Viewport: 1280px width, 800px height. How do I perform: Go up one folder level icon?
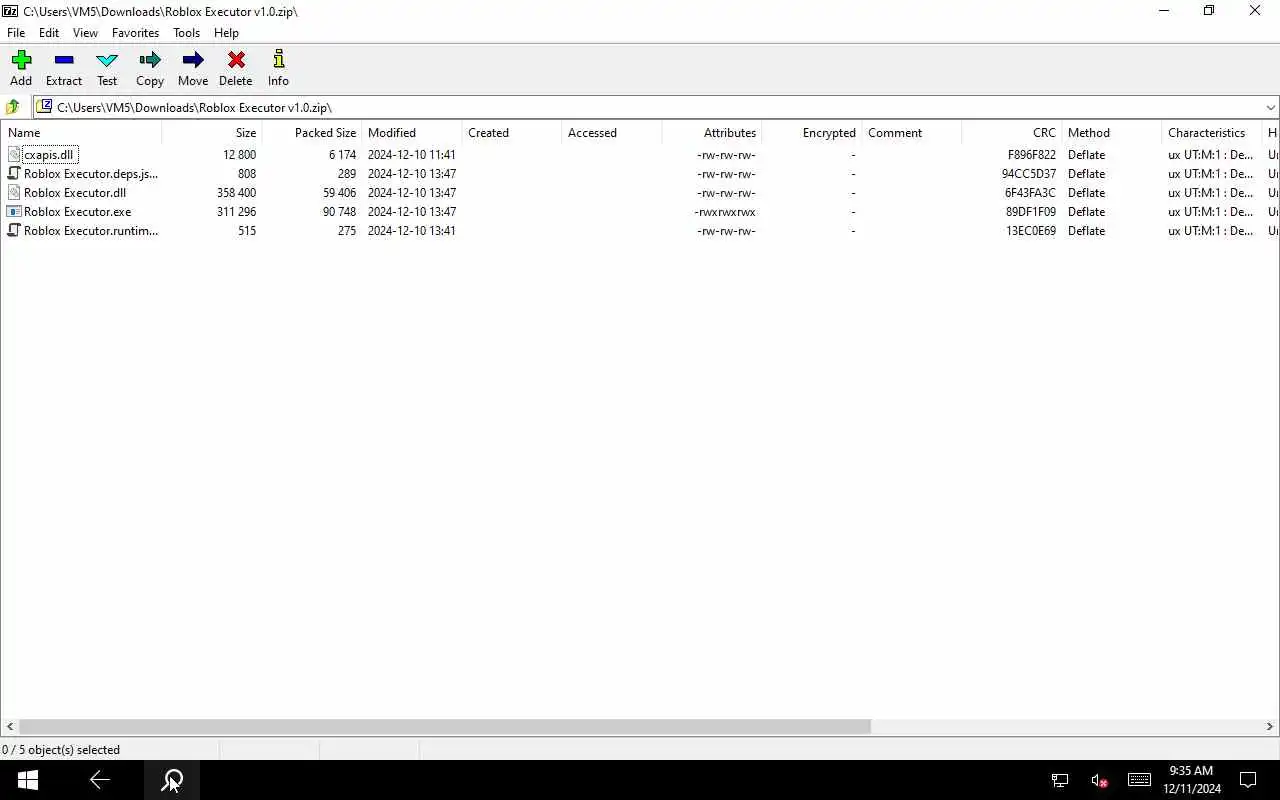pos(13,107)
